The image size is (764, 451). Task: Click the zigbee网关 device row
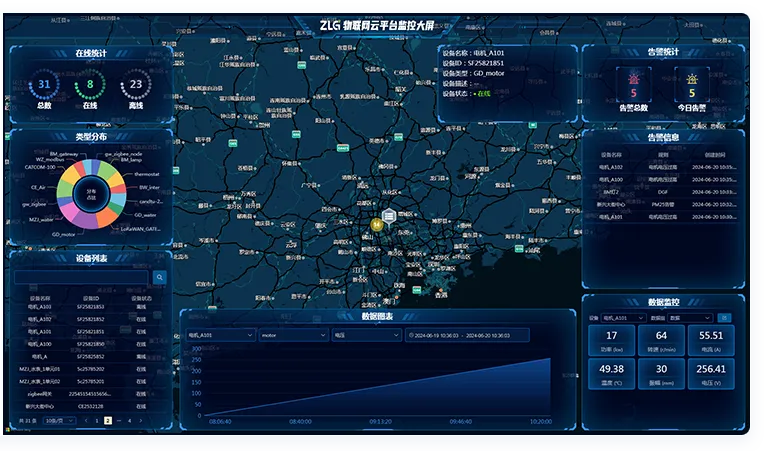[x=91, y=394]
